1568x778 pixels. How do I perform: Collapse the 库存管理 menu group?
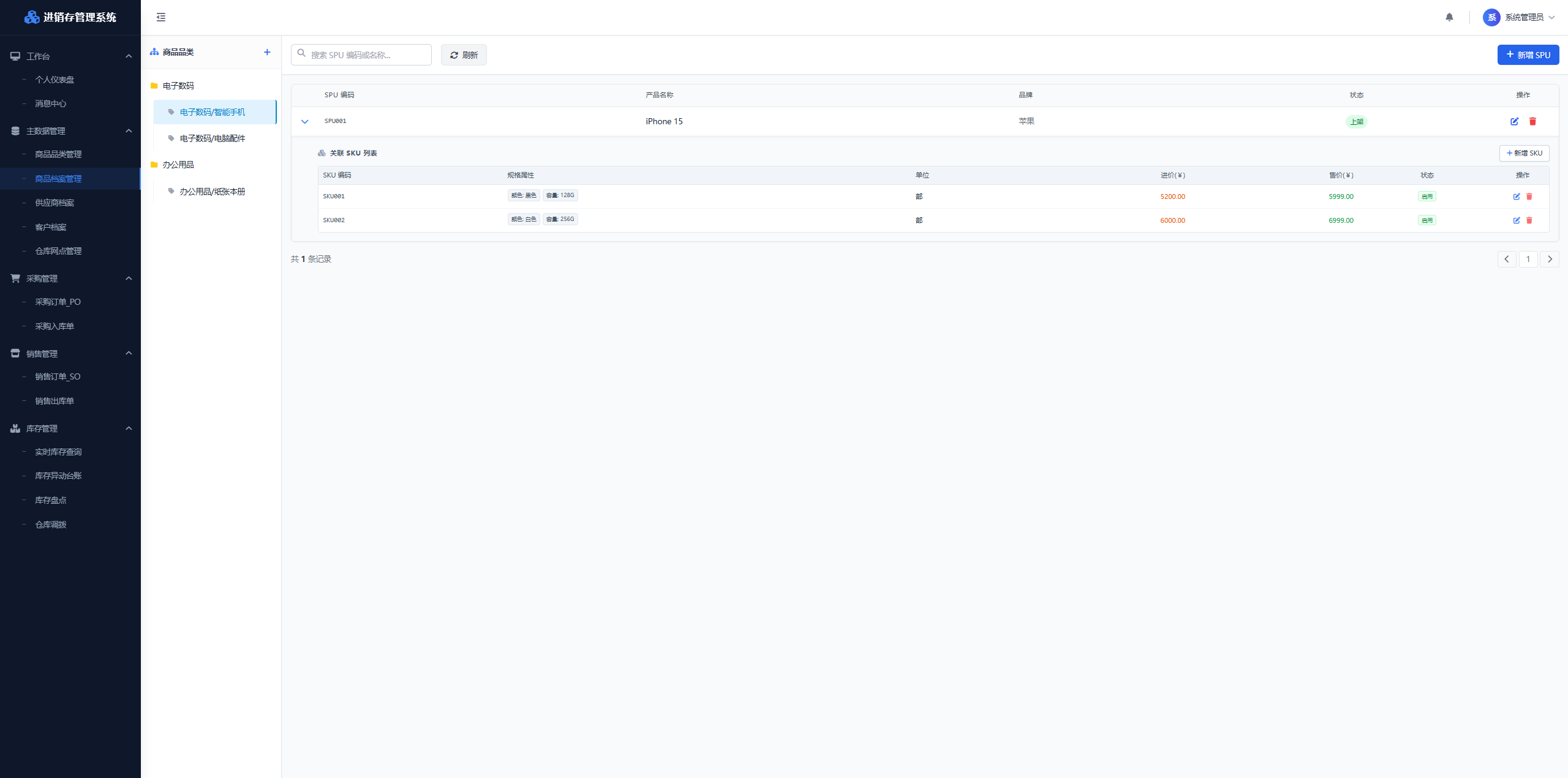[129, 428]
